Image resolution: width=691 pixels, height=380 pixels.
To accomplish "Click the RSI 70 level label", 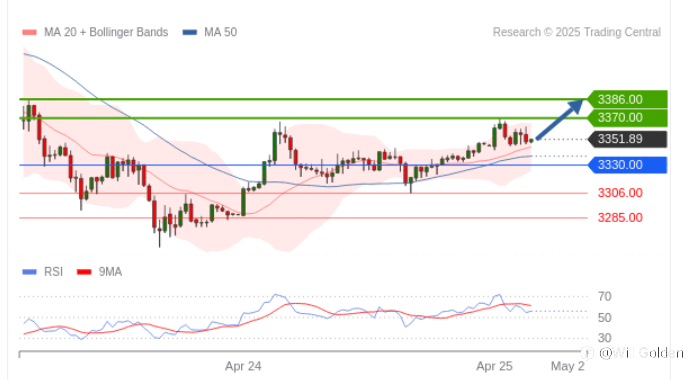I will click(x=605, y=296).
